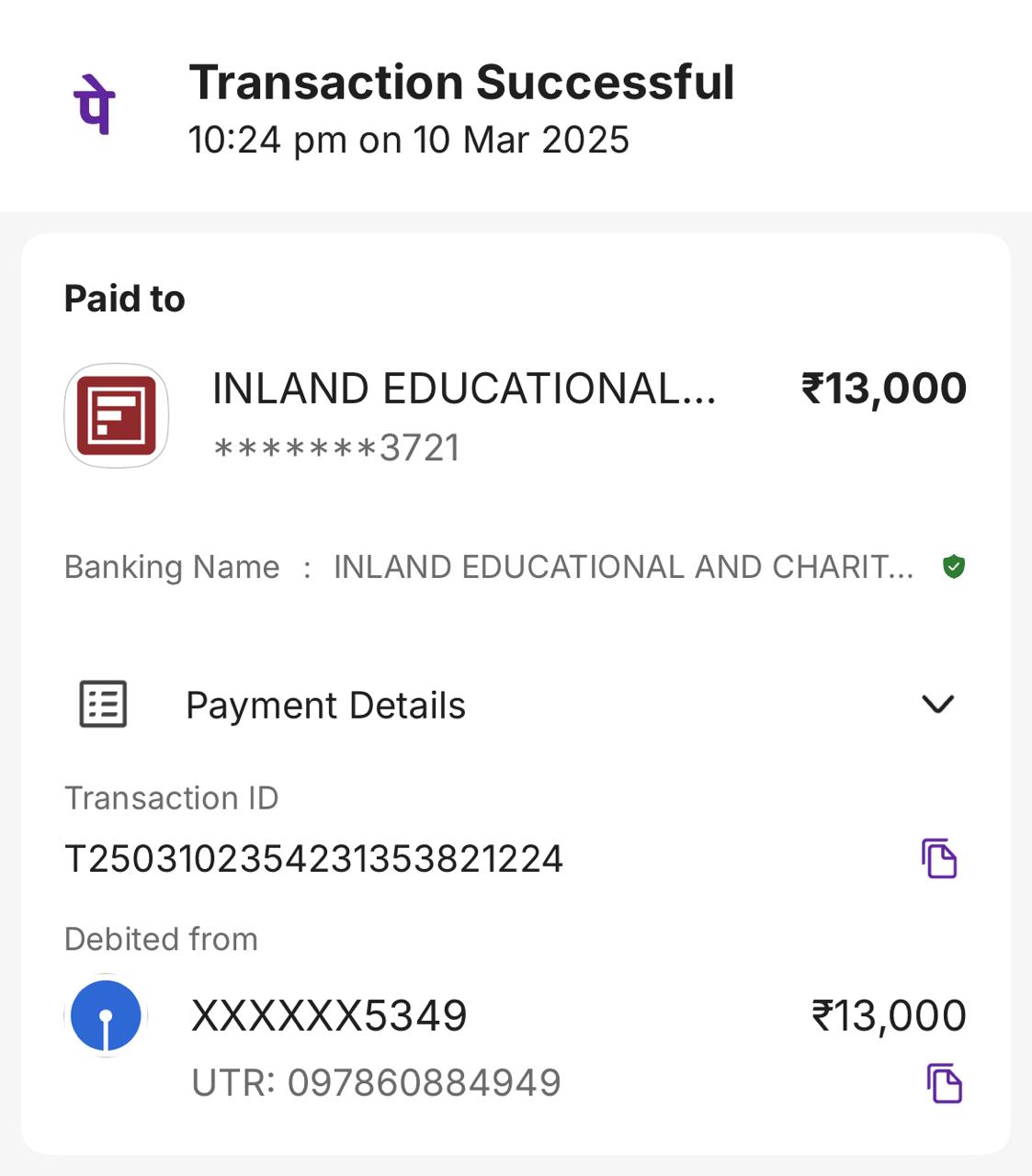Click the UTR 097860884949 text
The height and width of the screenshot is (1176, 1032).
point(376,1083)
